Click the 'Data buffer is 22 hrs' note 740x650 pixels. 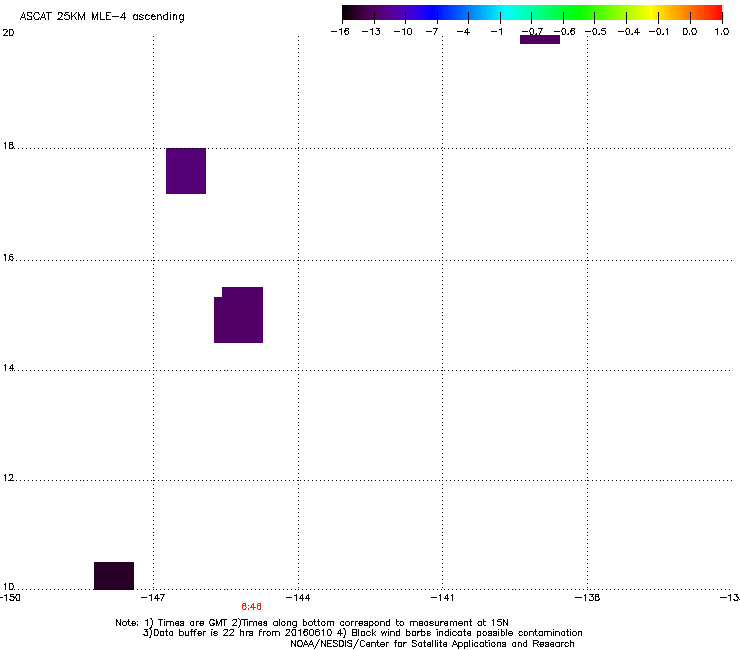click(x=362, y=633)
